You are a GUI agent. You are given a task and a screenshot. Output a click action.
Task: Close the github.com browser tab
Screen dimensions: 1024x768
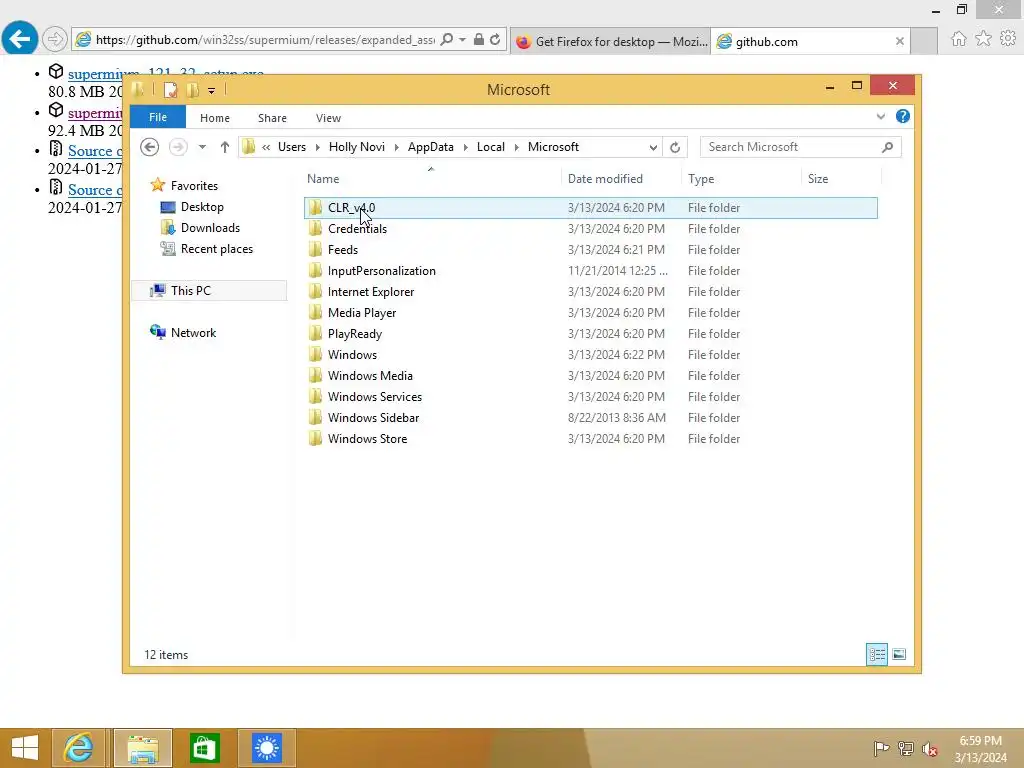(899, 41)
